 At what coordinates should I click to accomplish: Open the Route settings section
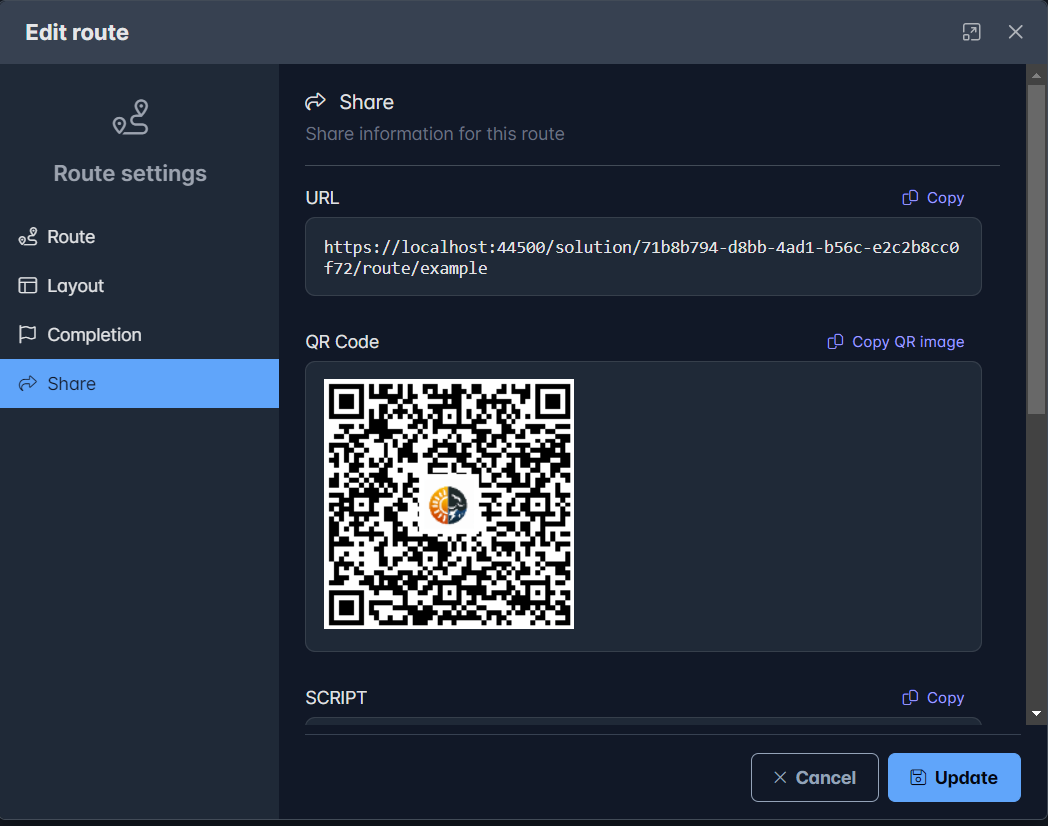tap(139, 237)
